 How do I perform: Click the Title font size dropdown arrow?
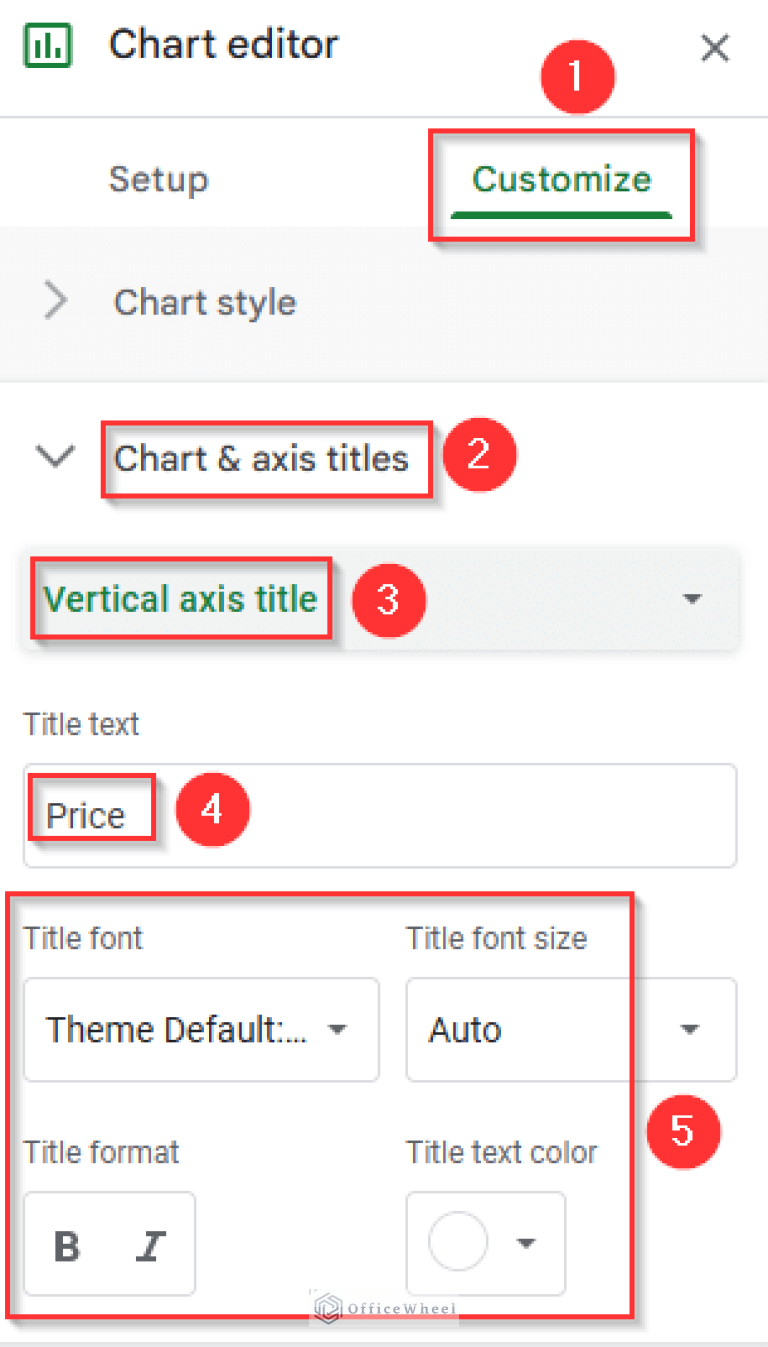[x=690, y=1030]
